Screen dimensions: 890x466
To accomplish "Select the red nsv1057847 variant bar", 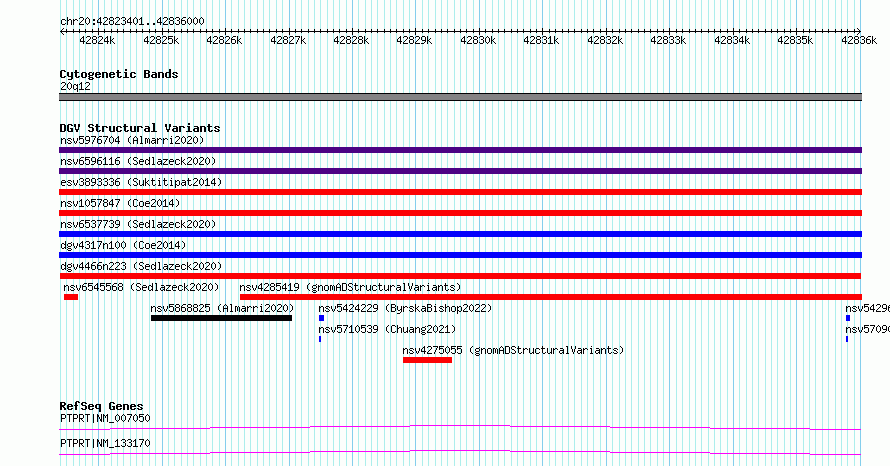I will click(460, 213).
